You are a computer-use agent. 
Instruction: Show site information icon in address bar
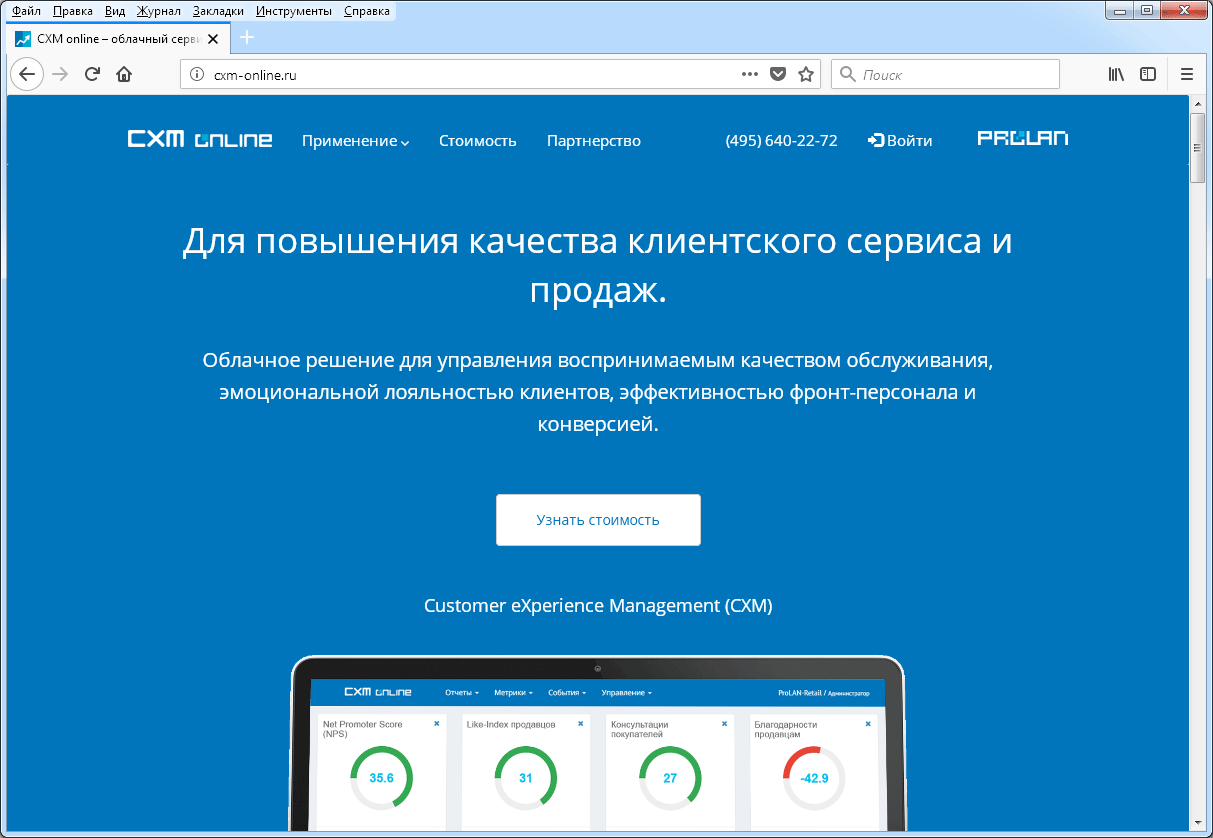click(x=197, y=74)
